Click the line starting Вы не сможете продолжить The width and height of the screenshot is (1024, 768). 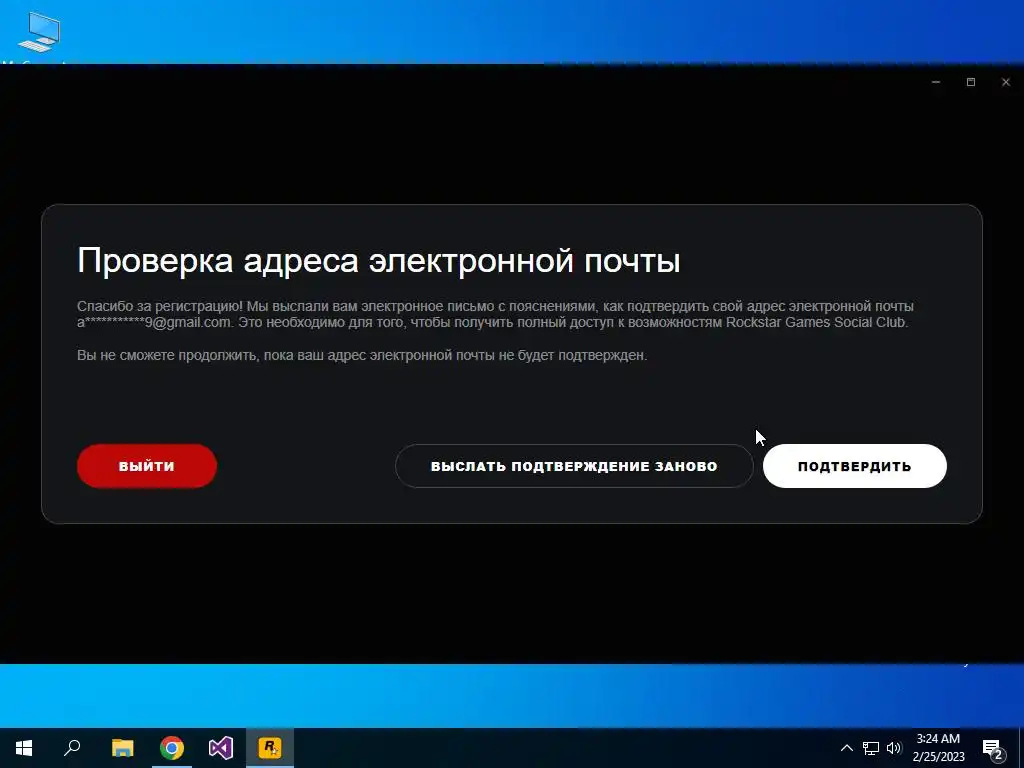click(x=362, y=355)
